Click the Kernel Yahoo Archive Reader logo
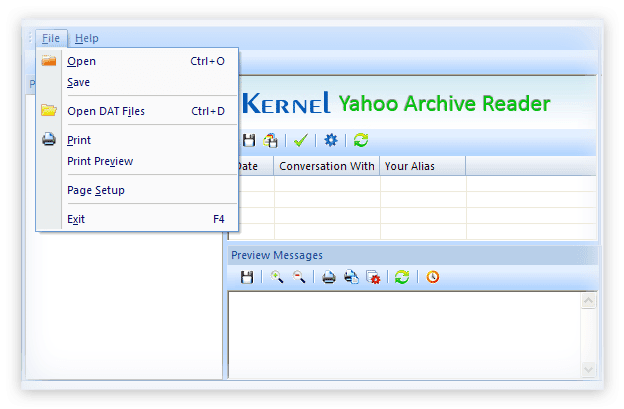This screenshot has height=409, width=624. point(396,103)
